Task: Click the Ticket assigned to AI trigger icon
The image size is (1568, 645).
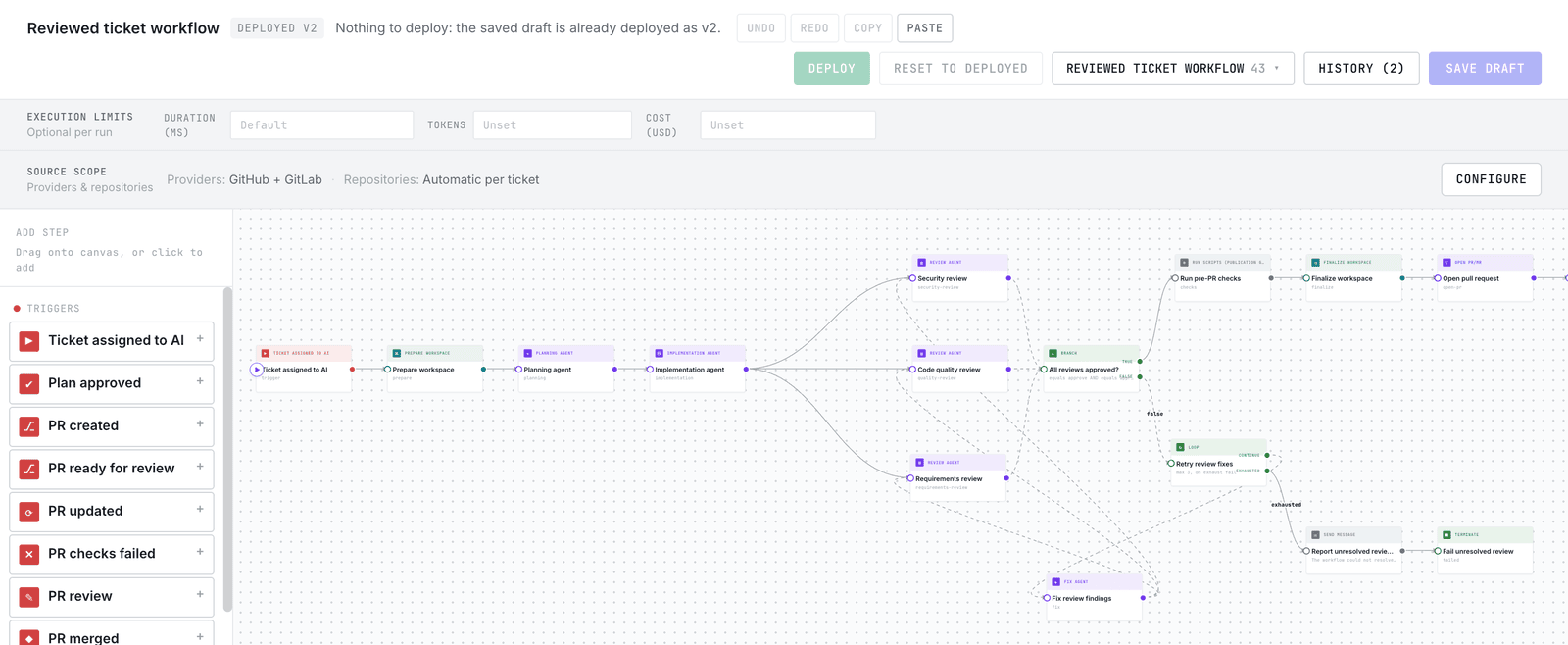Action: click(29, 341)
